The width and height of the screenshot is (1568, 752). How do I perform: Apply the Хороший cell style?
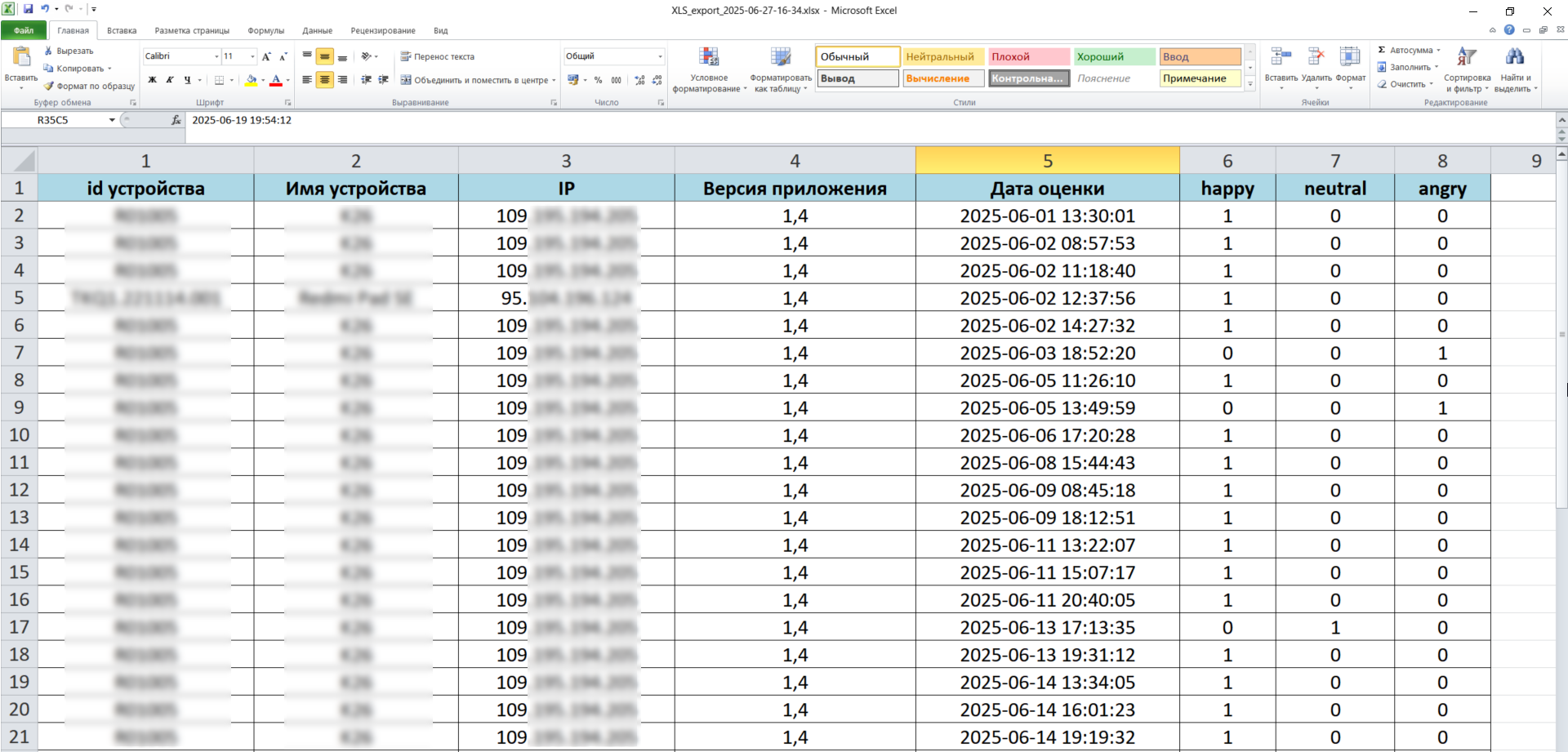coord(1114,56)
